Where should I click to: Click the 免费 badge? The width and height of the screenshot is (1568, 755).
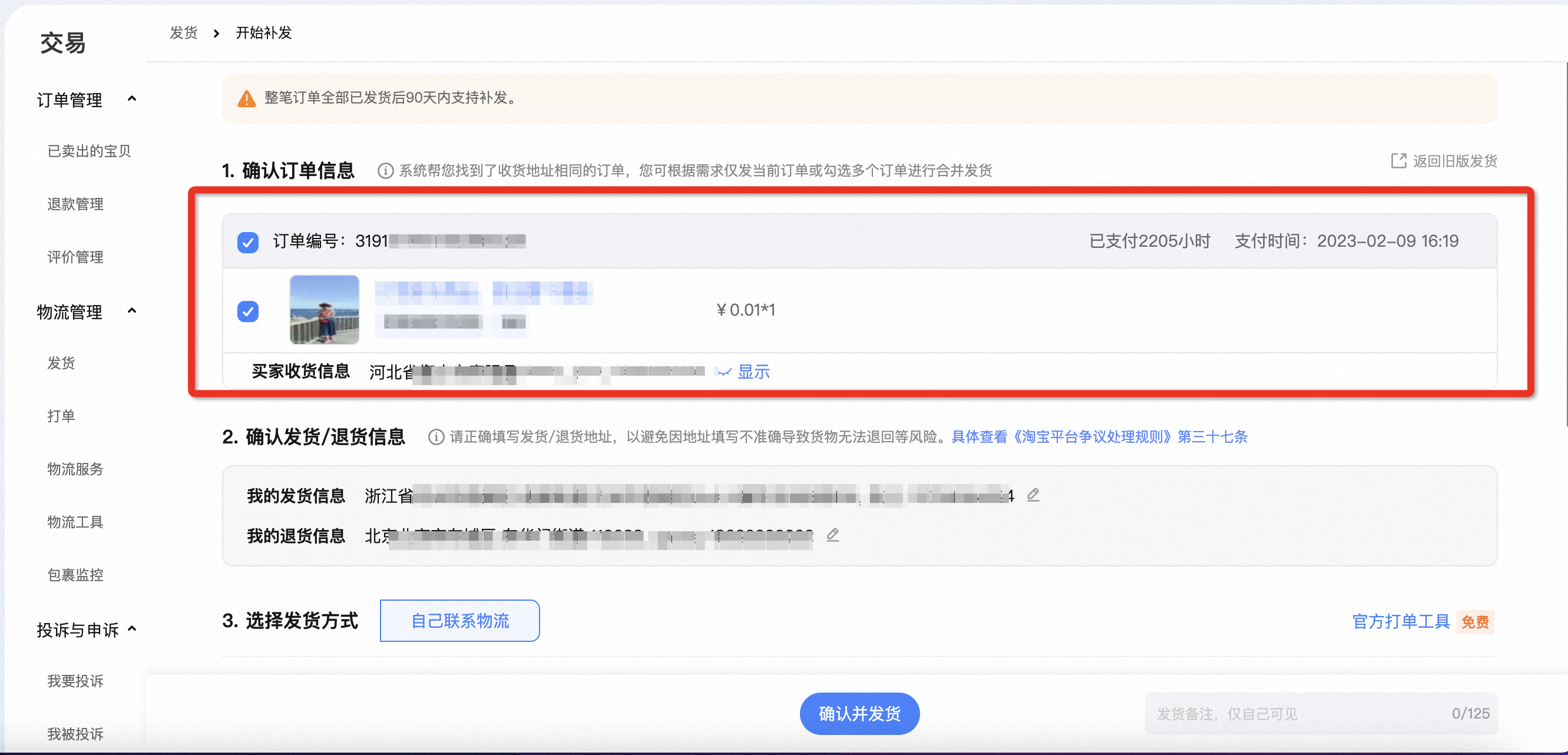(1476, 622)
